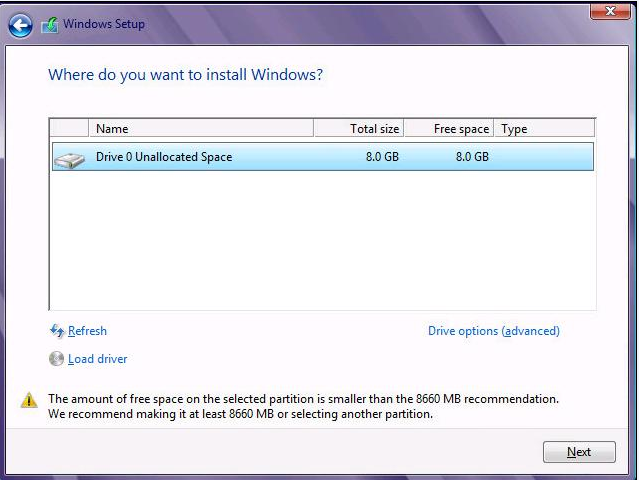Open the Load driver link
The image size is (639, 480).
point(97,359)
